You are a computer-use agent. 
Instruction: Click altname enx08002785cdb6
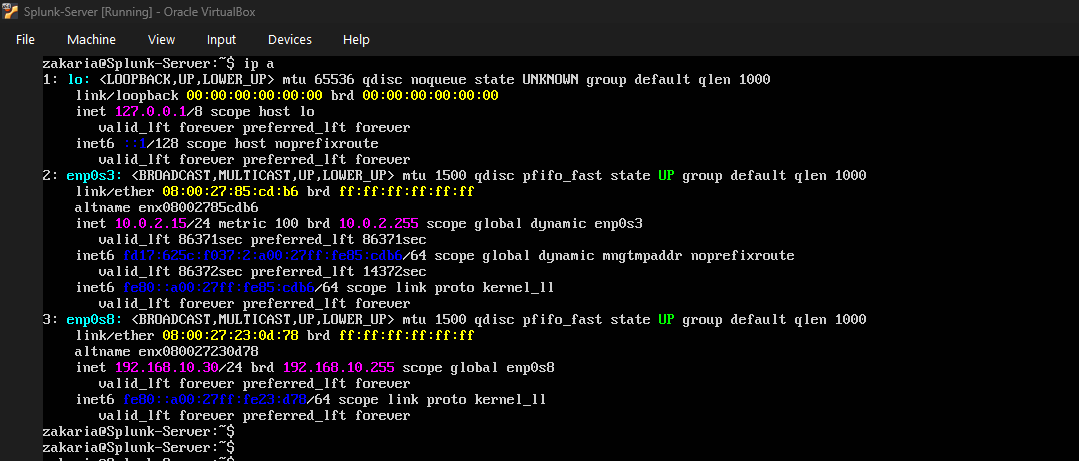pyautogui.click(x=167, y=208)
